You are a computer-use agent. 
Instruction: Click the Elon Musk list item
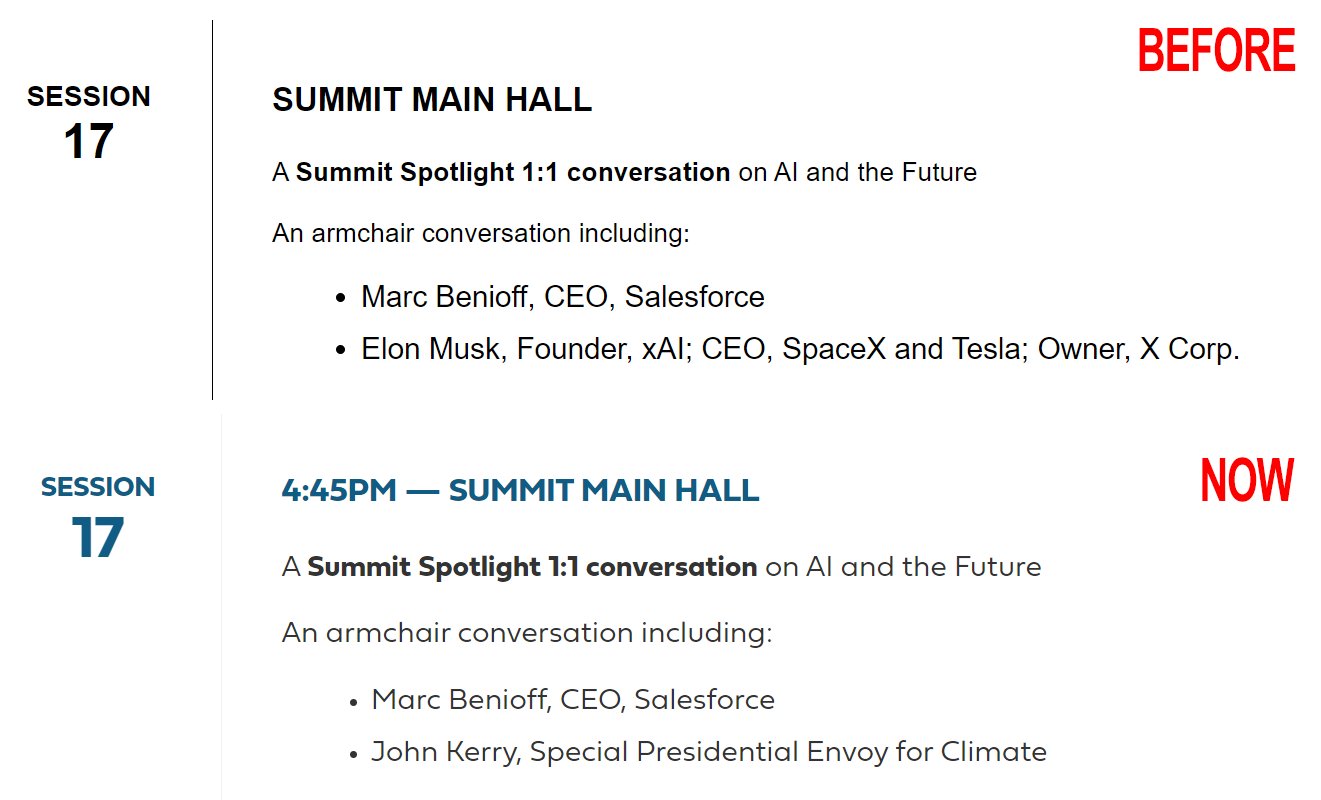[800, 350]
